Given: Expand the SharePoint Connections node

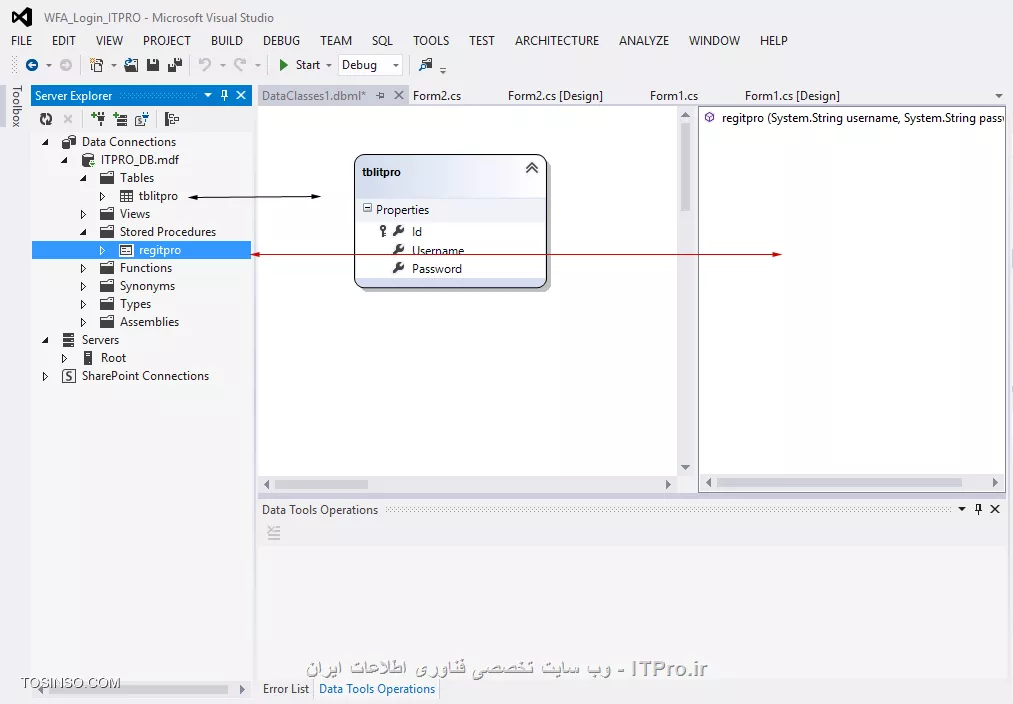Looking at the screenshot, I should pyautogui.click(x=45, y=376).
